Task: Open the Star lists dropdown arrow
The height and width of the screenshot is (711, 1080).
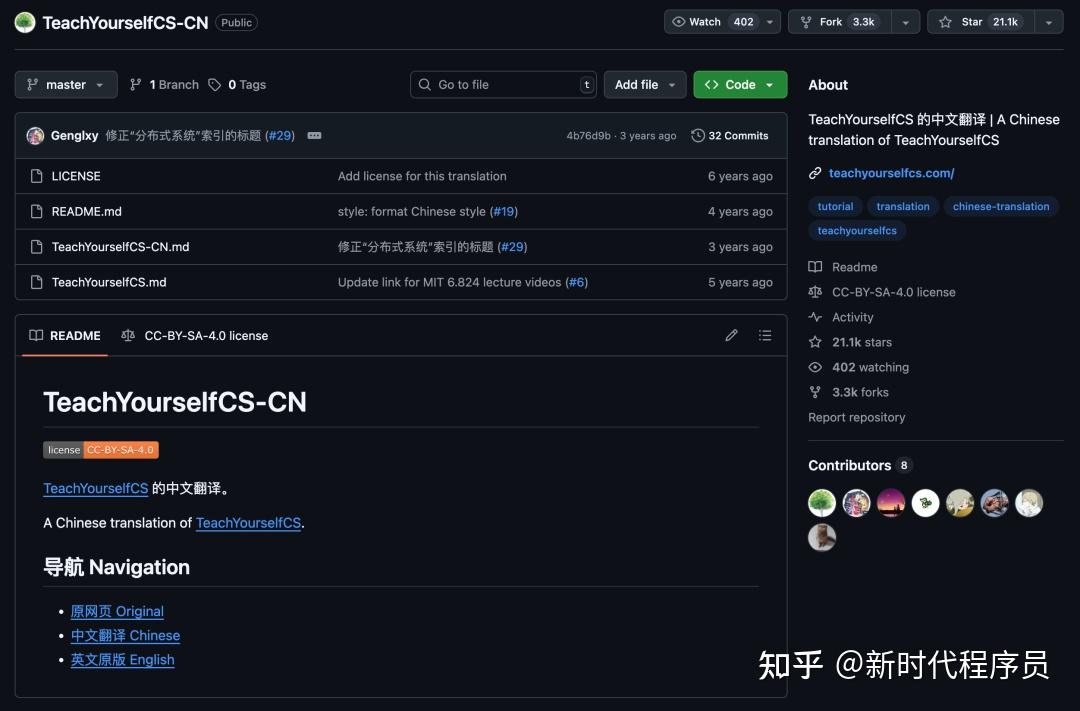Action: coord(1048,22)
